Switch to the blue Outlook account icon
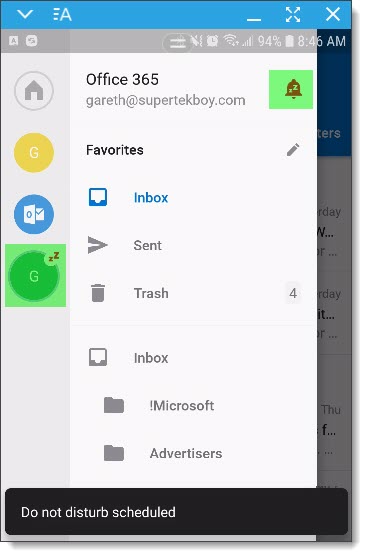The height and width of the screenshot is (557, 367). (x=34, y=215)
